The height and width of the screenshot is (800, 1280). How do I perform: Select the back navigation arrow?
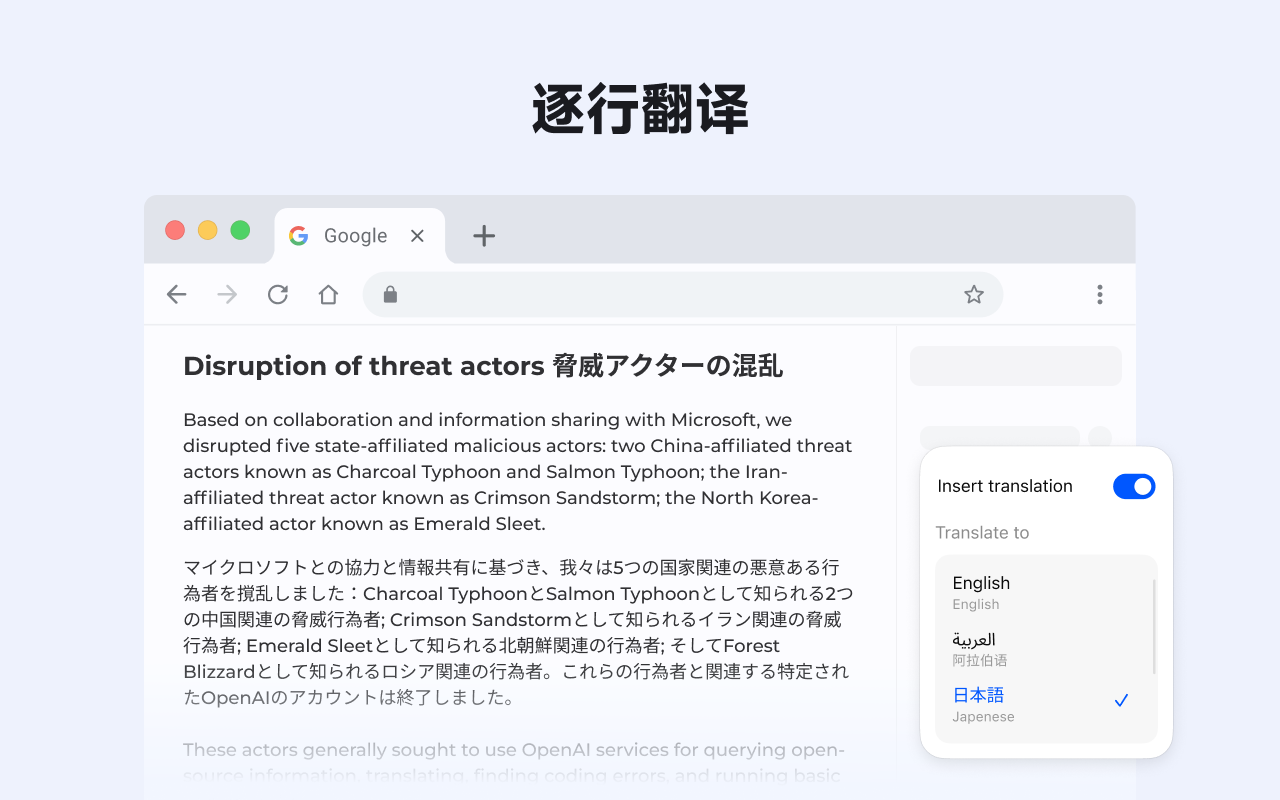coord(176,294)
